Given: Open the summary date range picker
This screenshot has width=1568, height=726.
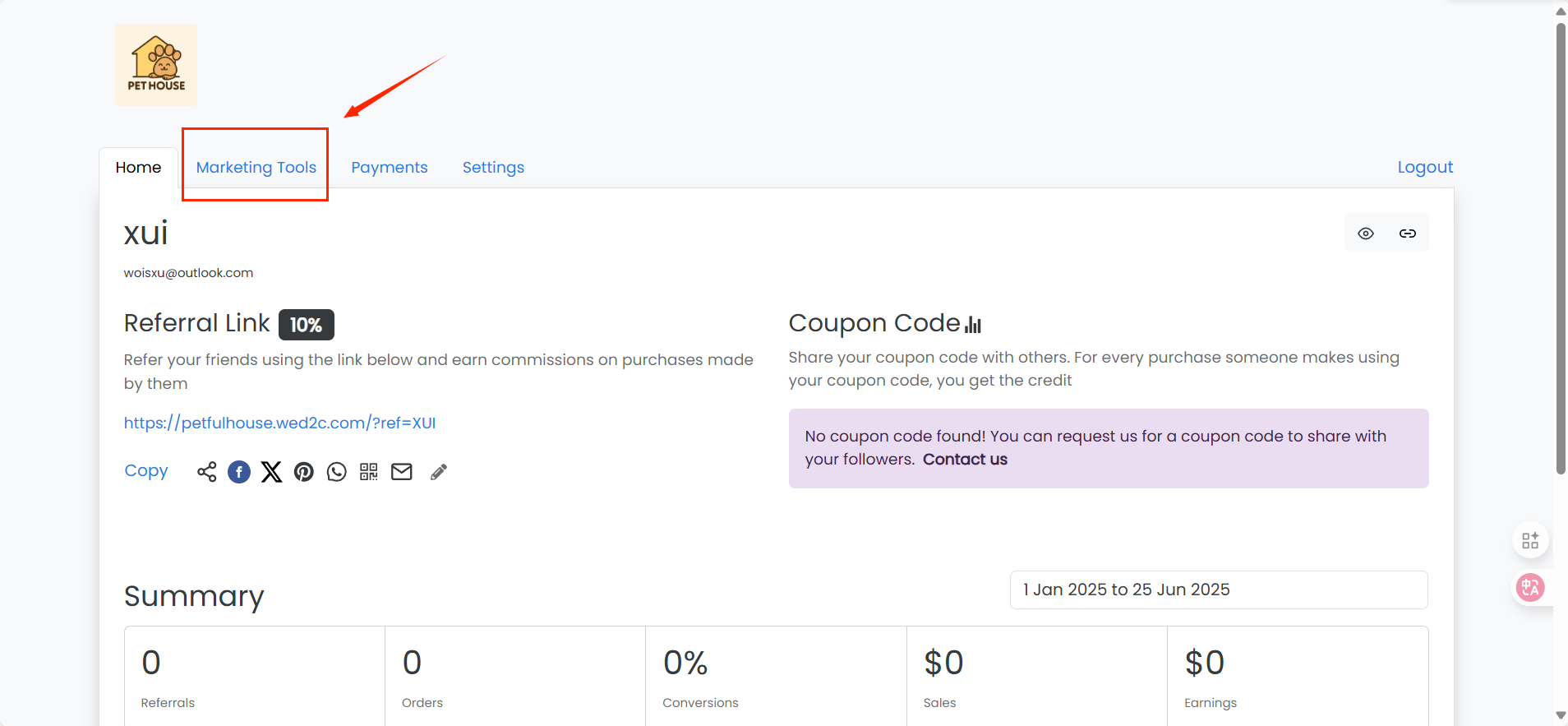Looking at the screenshot, I should [1219, 590].
